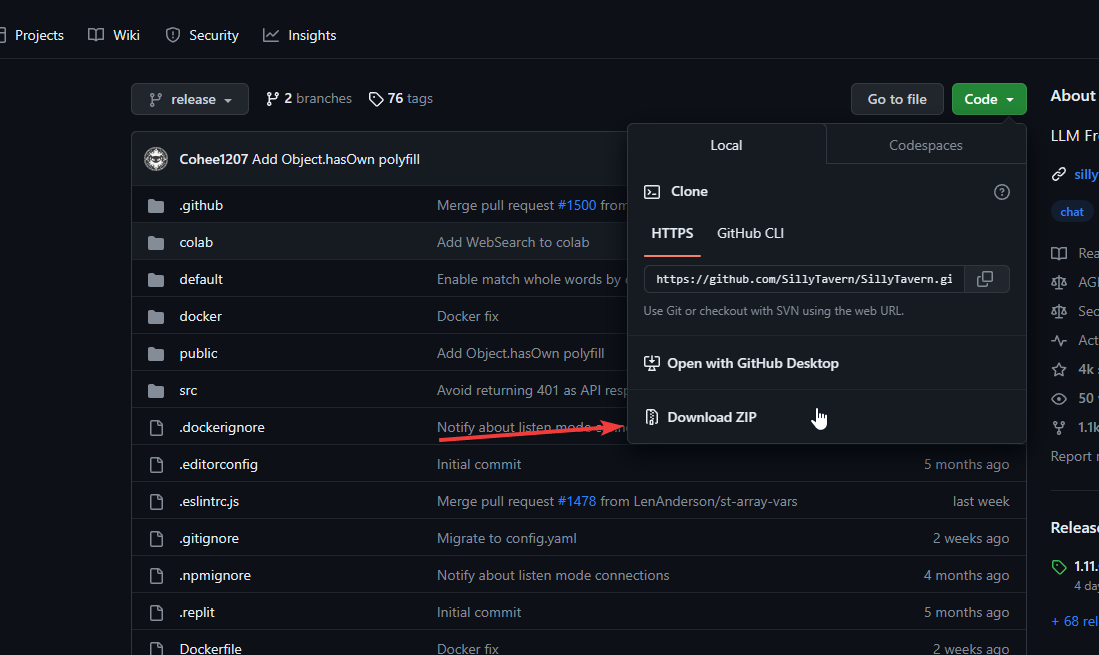This screenshot has height=655, width=1099.
Task: Copy the HTTPS clone URL to clipboard
Action: (985, 279)
